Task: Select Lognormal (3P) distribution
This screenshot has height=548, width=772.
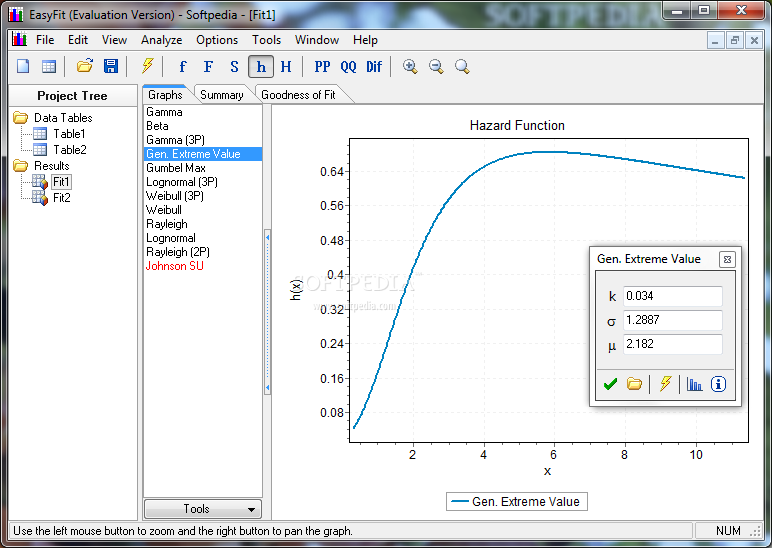Action: pyautogui.click(x=202, y=182)
